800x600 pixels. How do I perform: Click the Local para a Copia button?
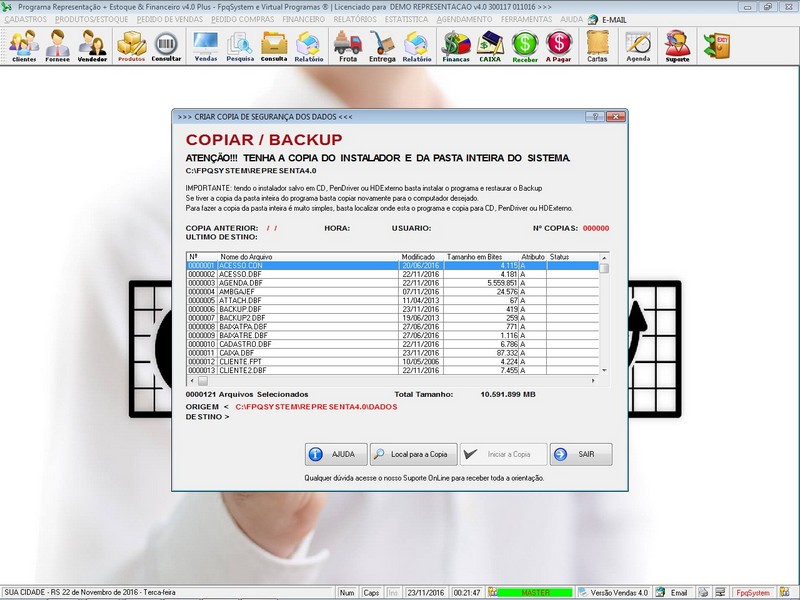point(413,454)
